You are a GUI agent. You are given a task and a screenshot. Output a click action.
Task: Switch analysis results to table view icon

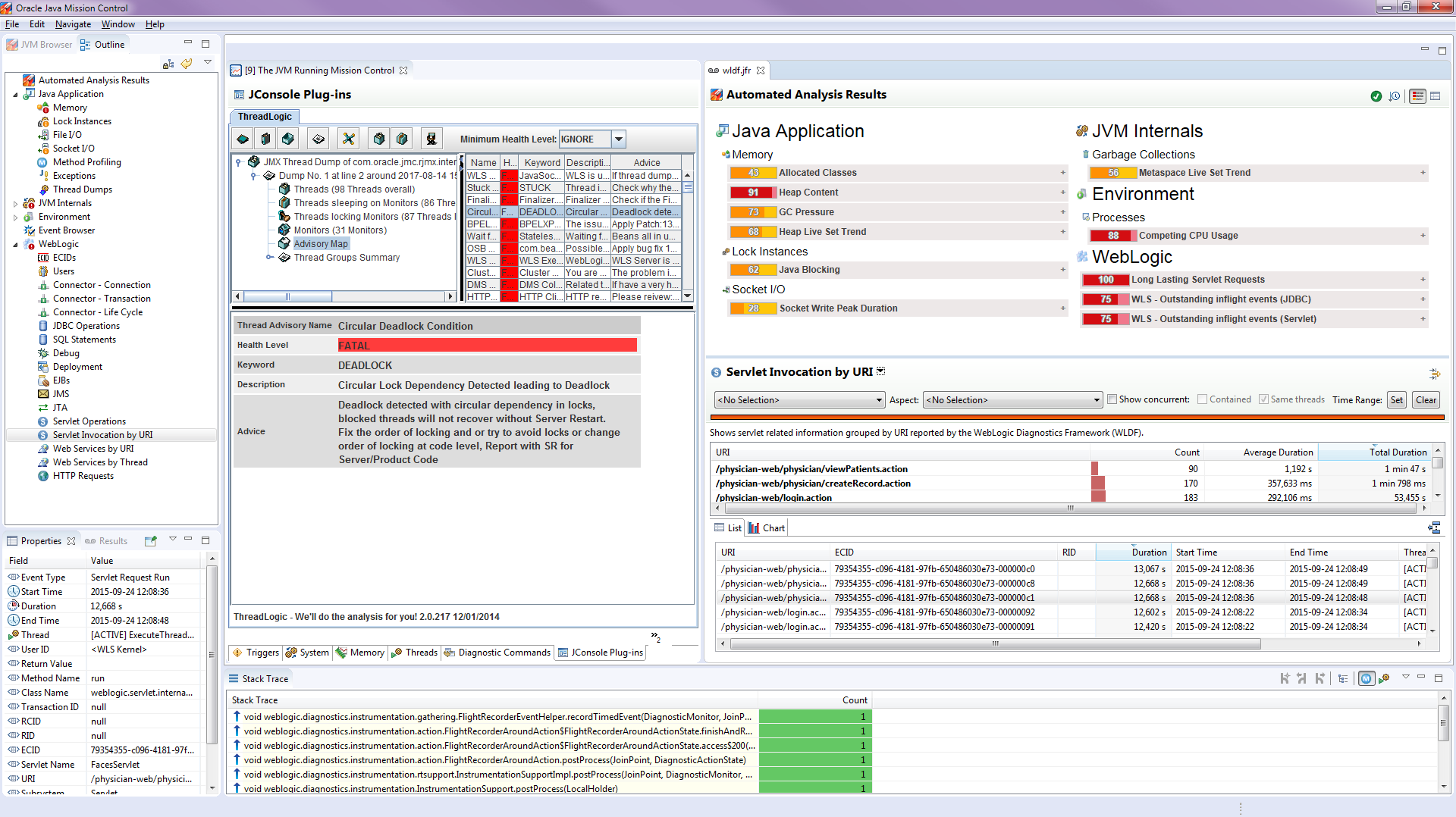1435,96
